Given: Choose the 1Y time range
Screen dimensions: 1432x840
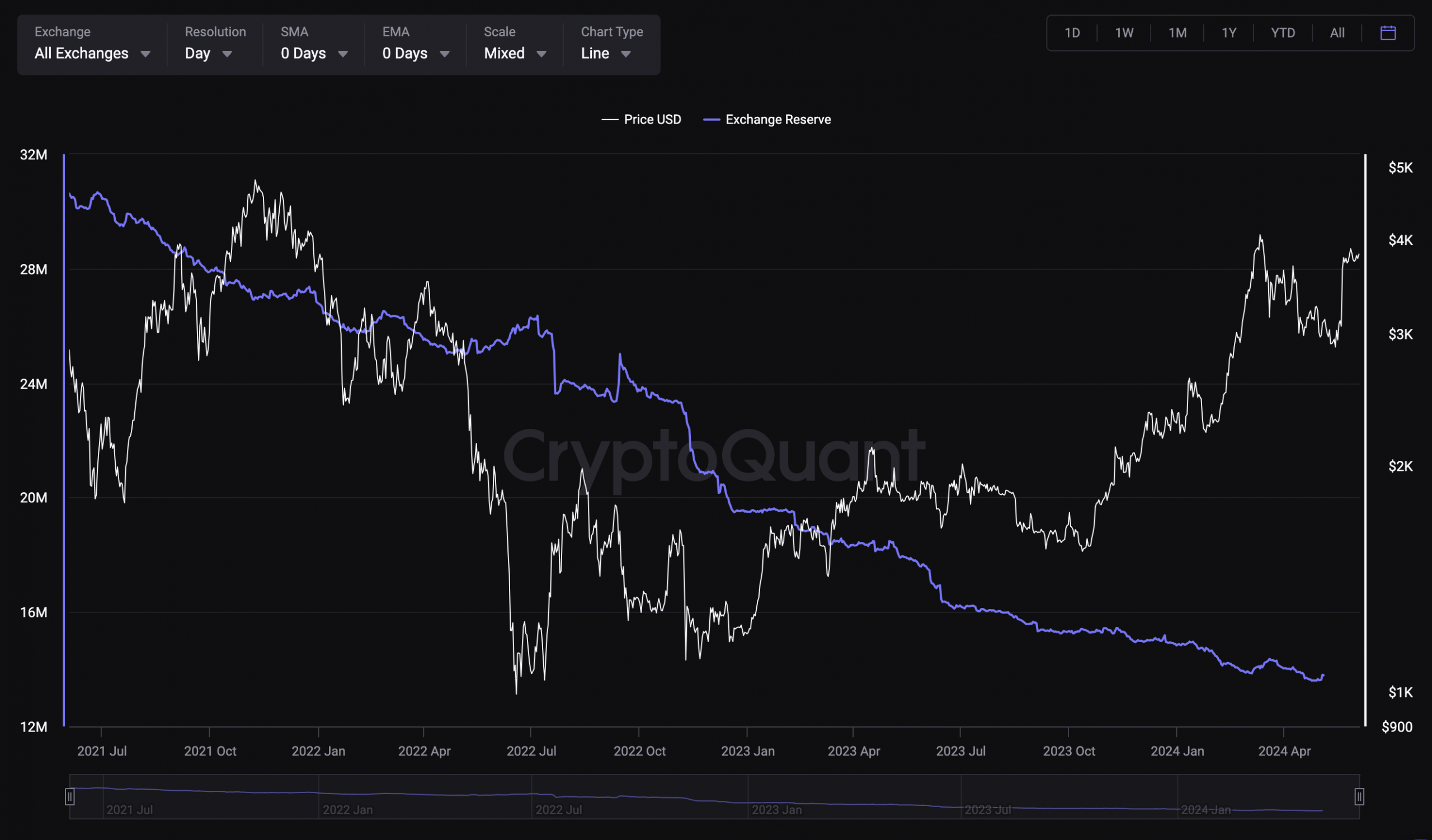Looking at the screenshot, I should (1228, 33).
